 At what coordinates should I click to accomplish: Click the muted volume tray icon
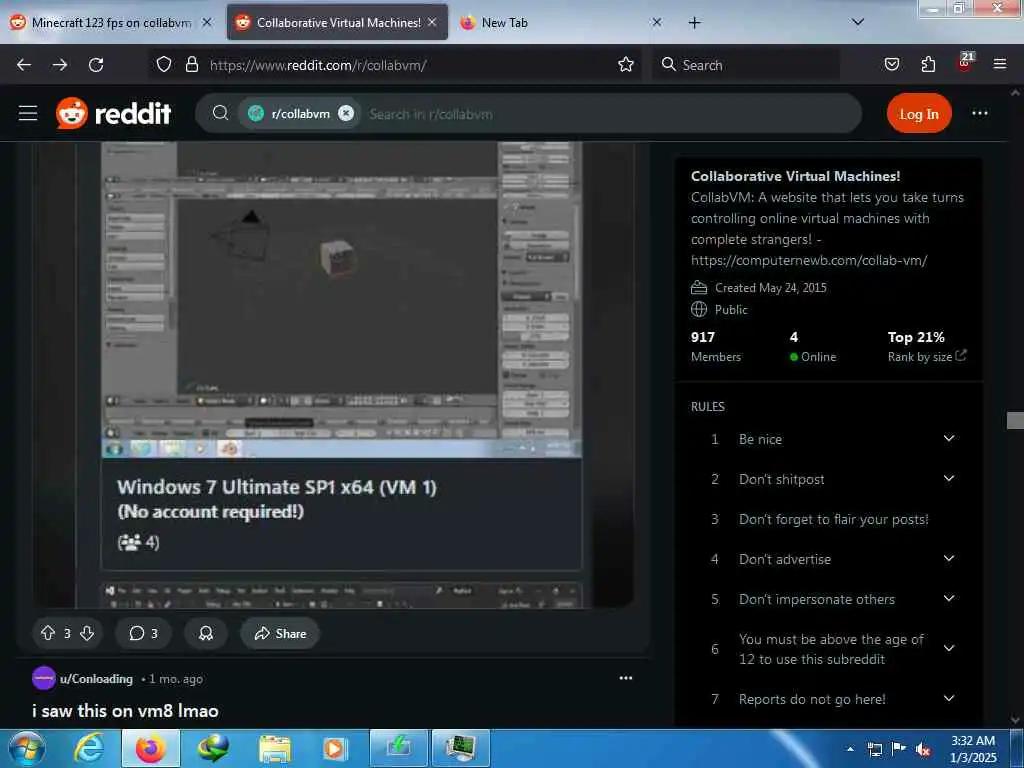[x=923, y=750]
